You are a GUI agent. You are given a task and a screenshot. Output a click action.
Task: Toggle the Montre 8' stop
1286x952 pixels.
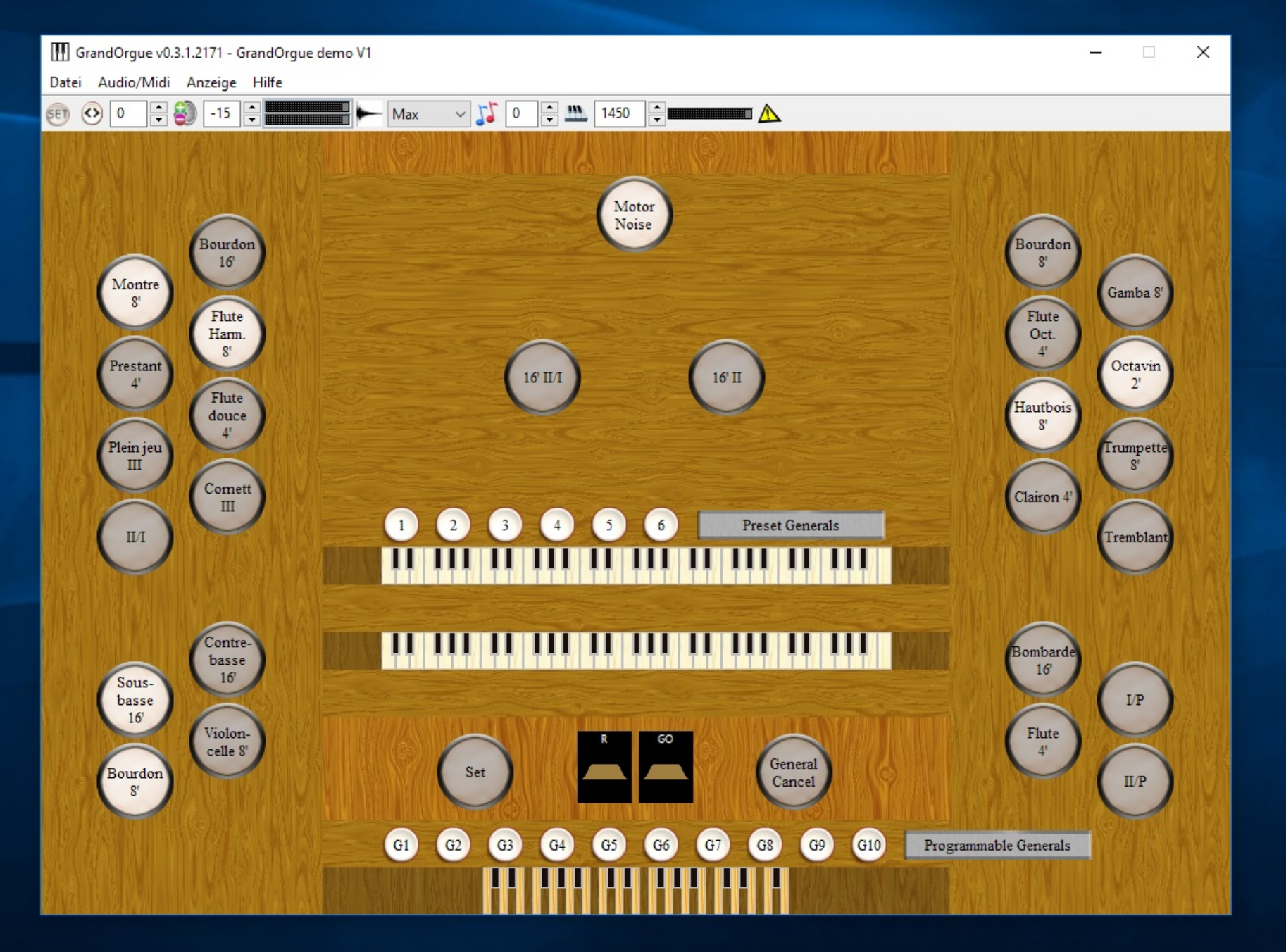tap(135, 293)
